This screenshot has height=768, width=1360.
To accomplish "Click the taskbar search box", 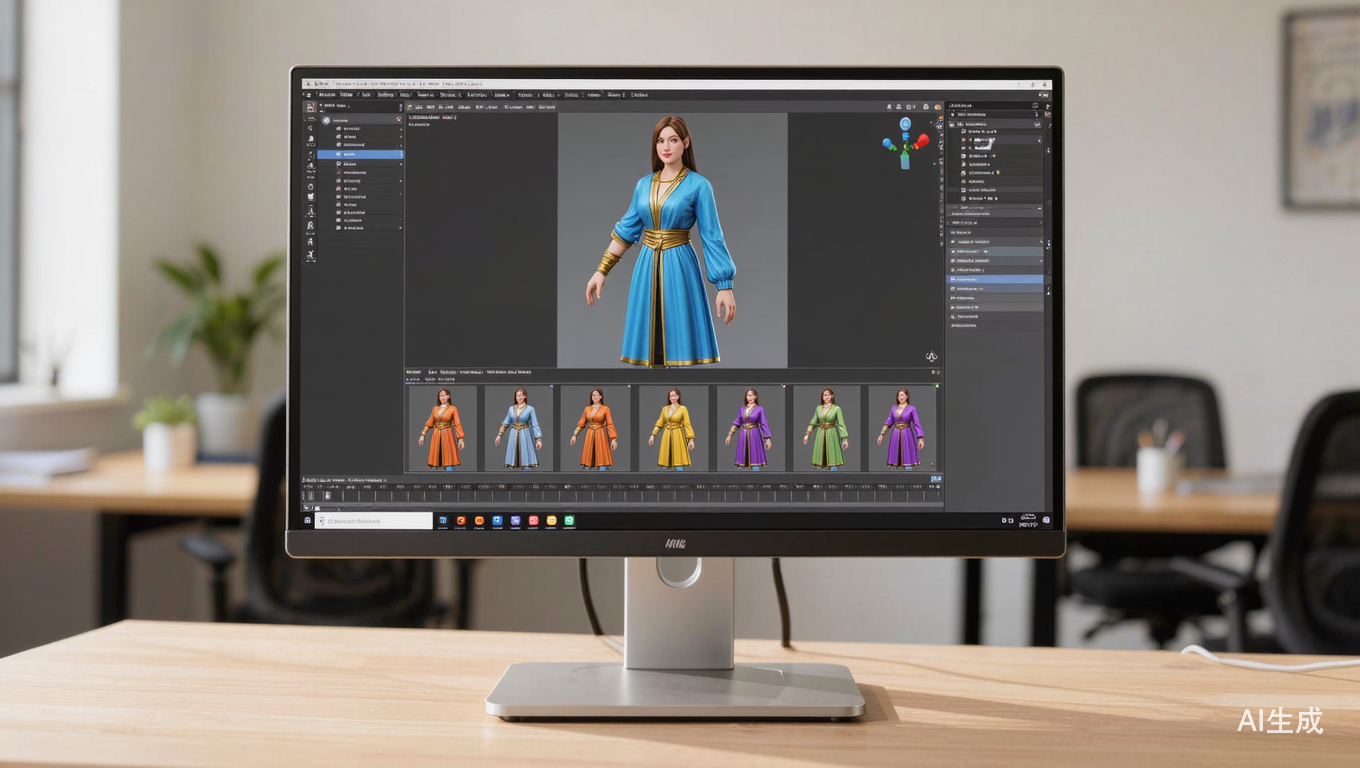I will click(x=375, y=521).
